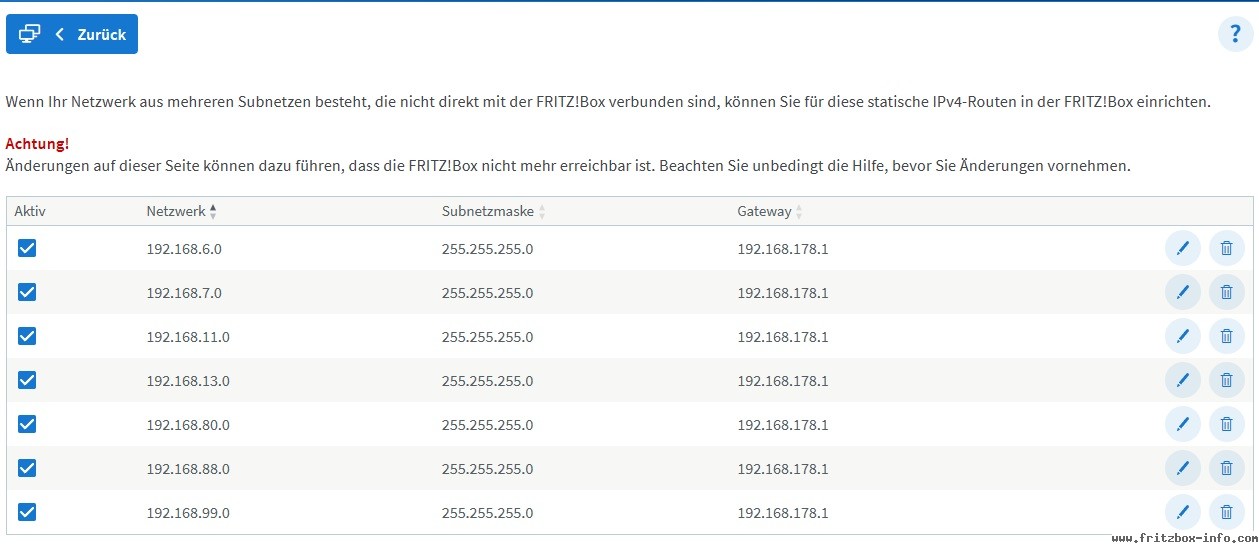
Task: Delete the 192.168.7.0 route
Action: 1226,292
